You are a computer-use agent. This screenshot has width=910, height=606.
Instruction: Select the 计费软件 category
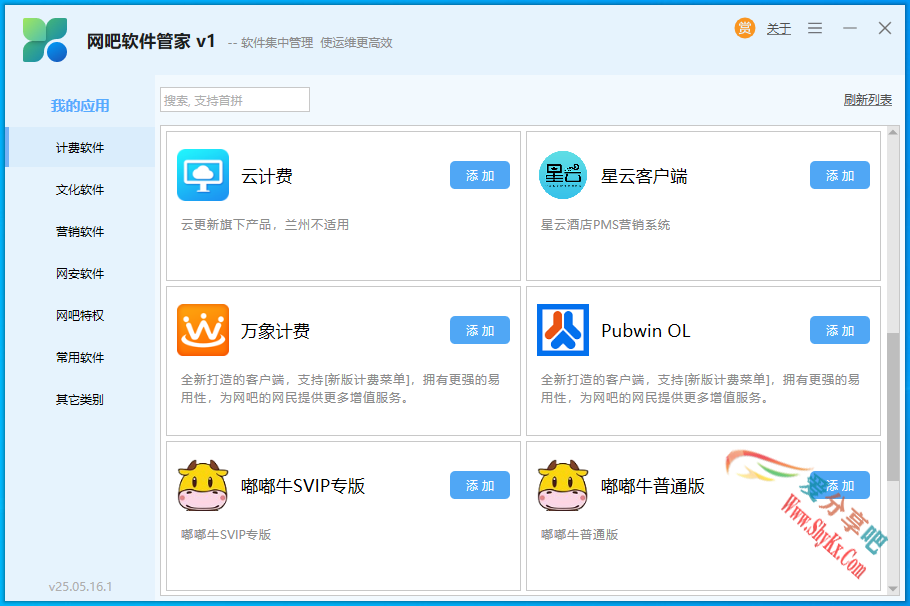point(80,147)
